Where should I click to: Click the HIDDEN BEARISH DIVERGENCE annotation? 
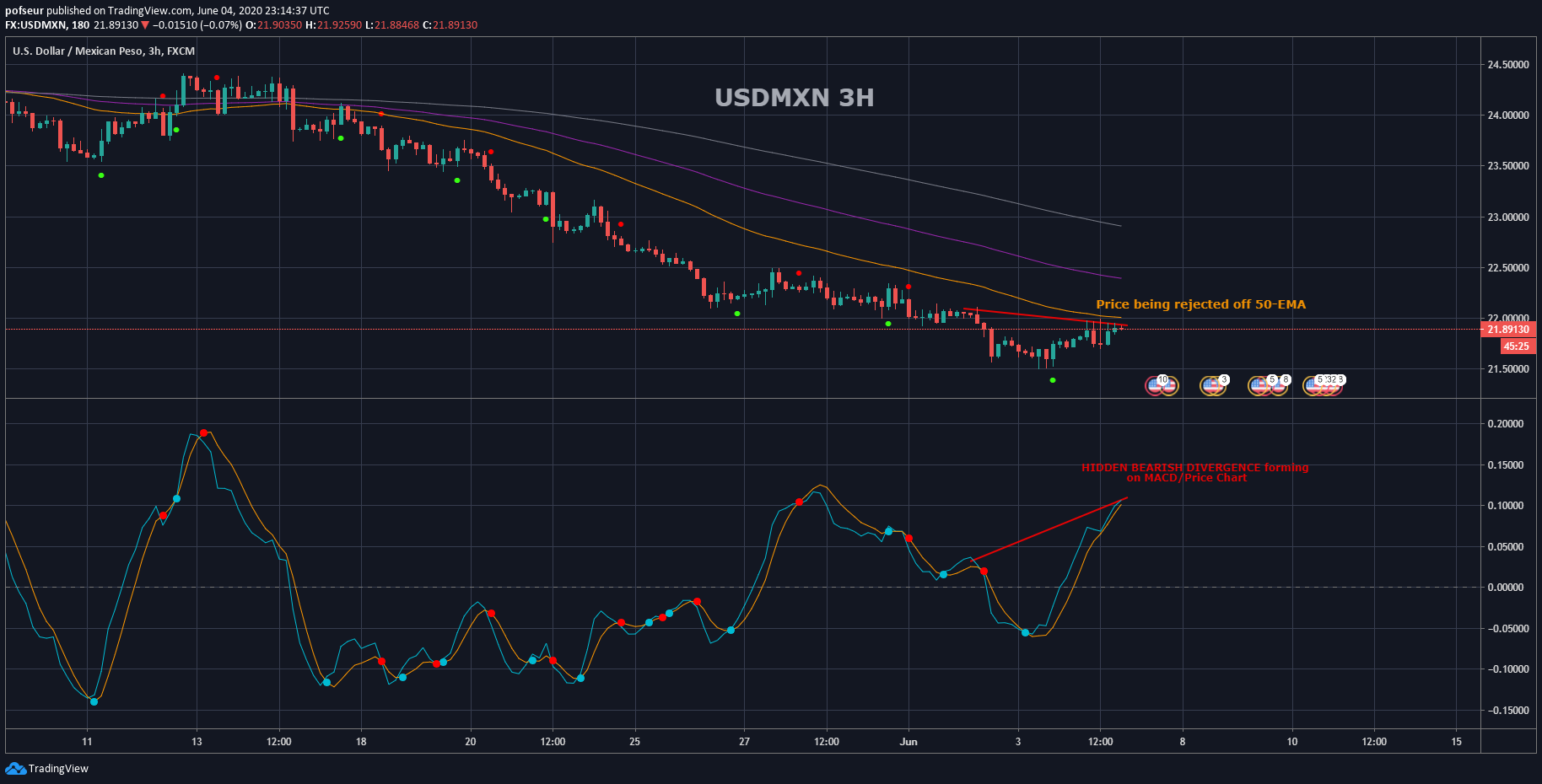[1194, 472]
